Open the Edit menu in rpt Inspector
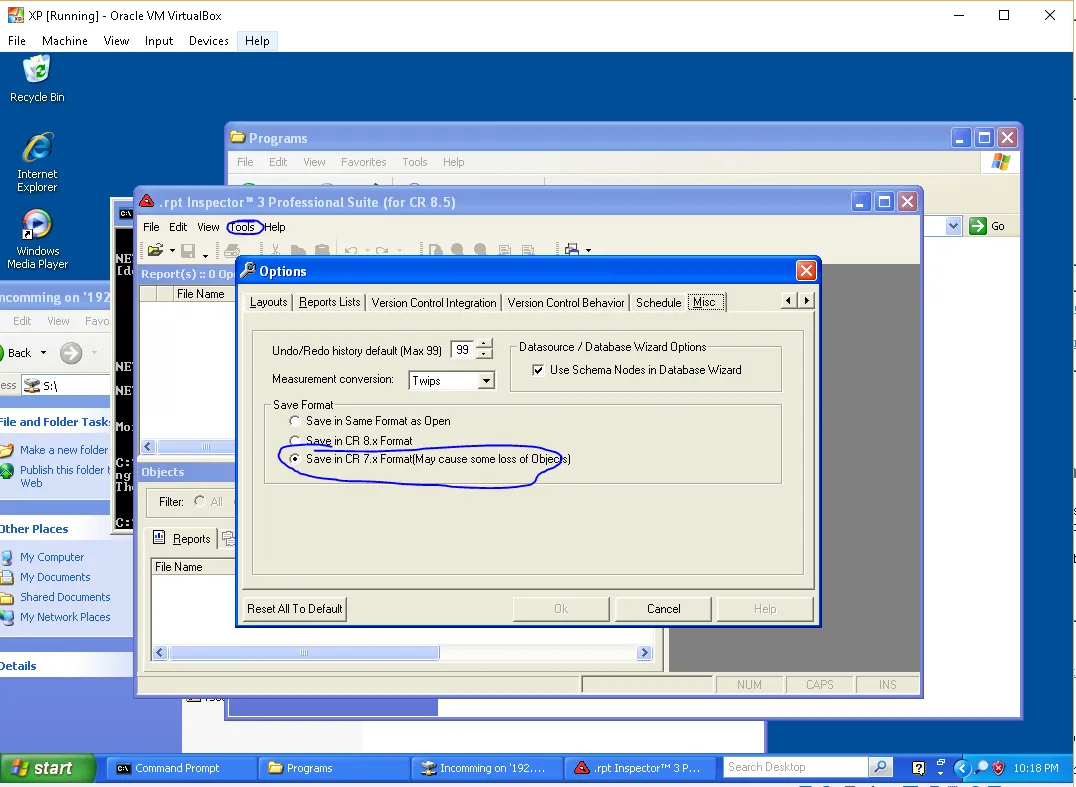Screen dimensions: 1076x787 coord(178,227)
